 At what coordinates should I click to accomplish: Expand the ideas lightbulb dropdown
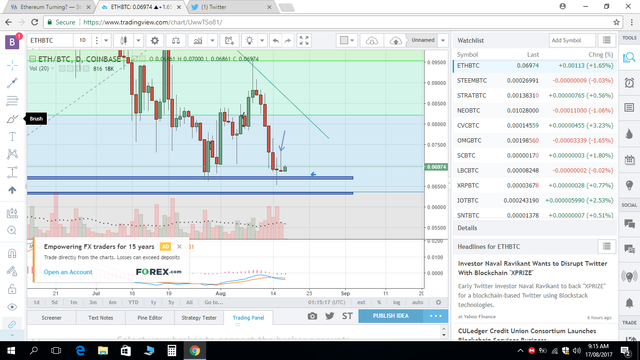point(262,40)
